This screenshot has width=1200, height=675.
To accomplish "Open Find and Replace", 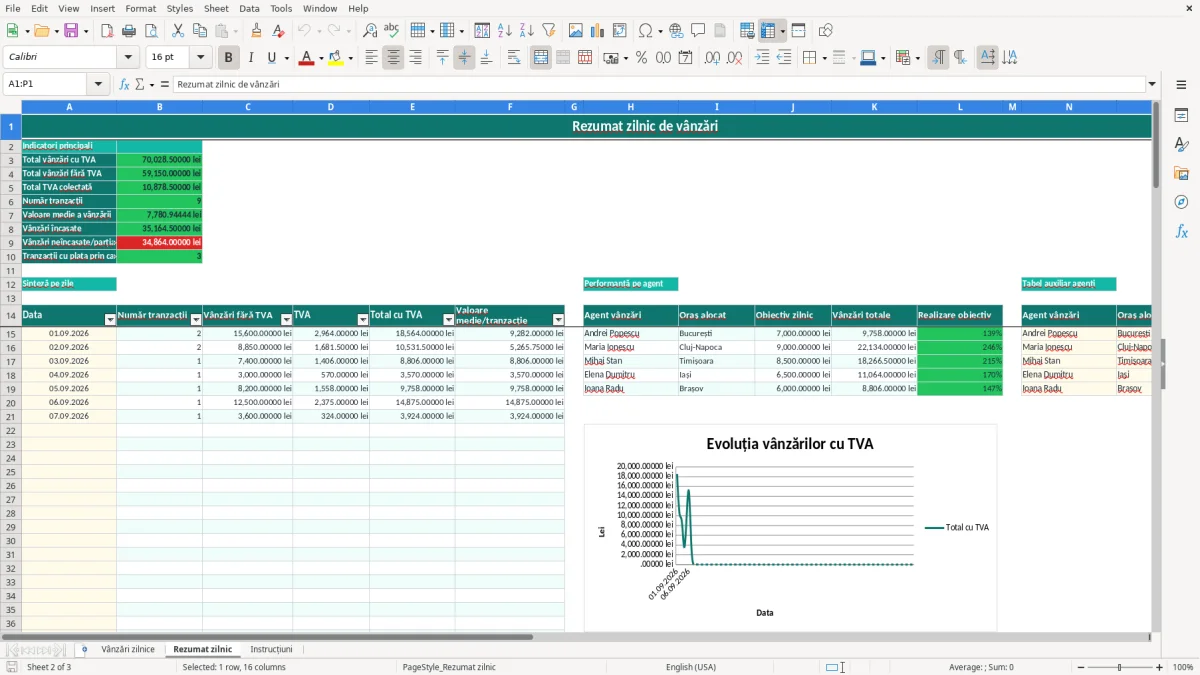I will 370,31.
